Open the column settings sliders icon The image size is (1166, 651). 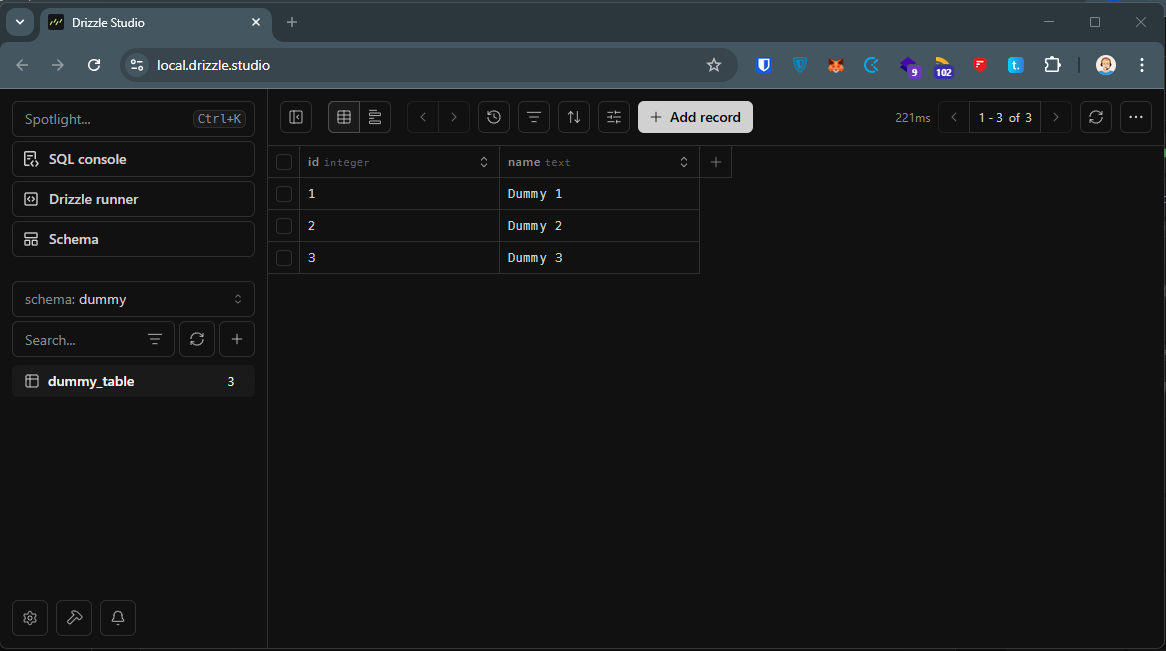click(x=614, y=117)
